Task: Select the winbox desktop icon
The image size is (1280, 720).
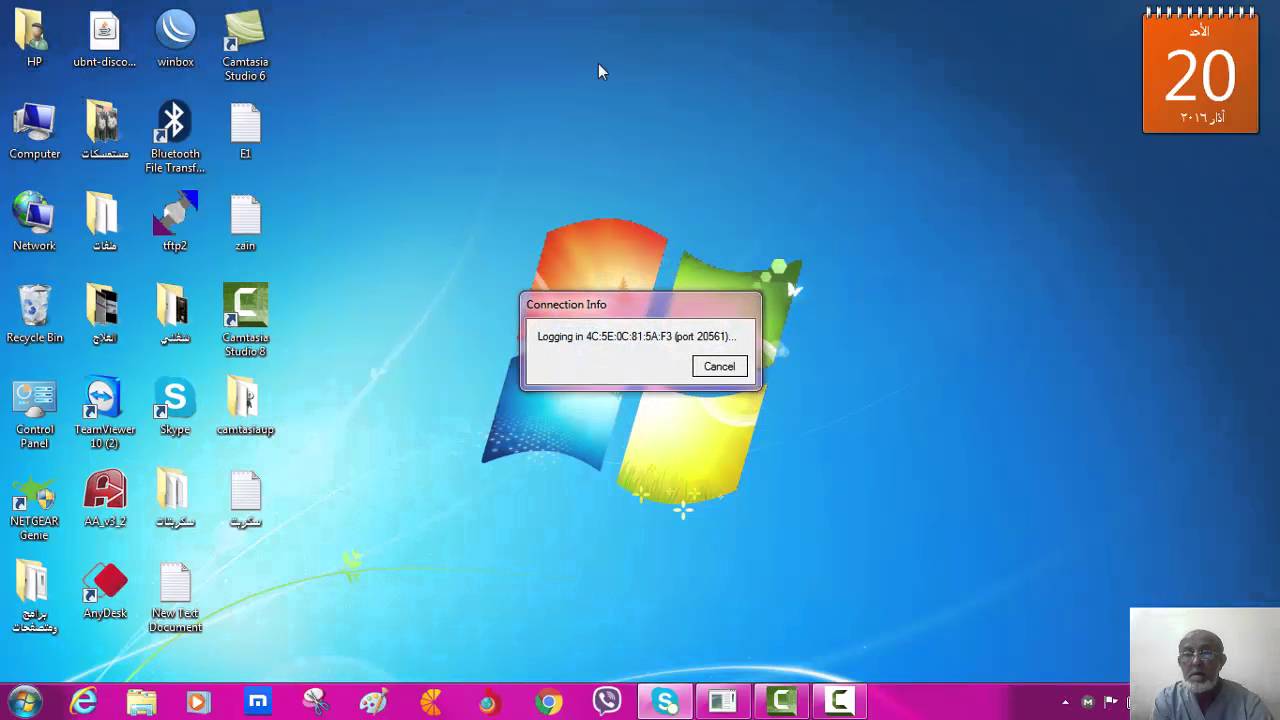Action: (x=175, y=39)
